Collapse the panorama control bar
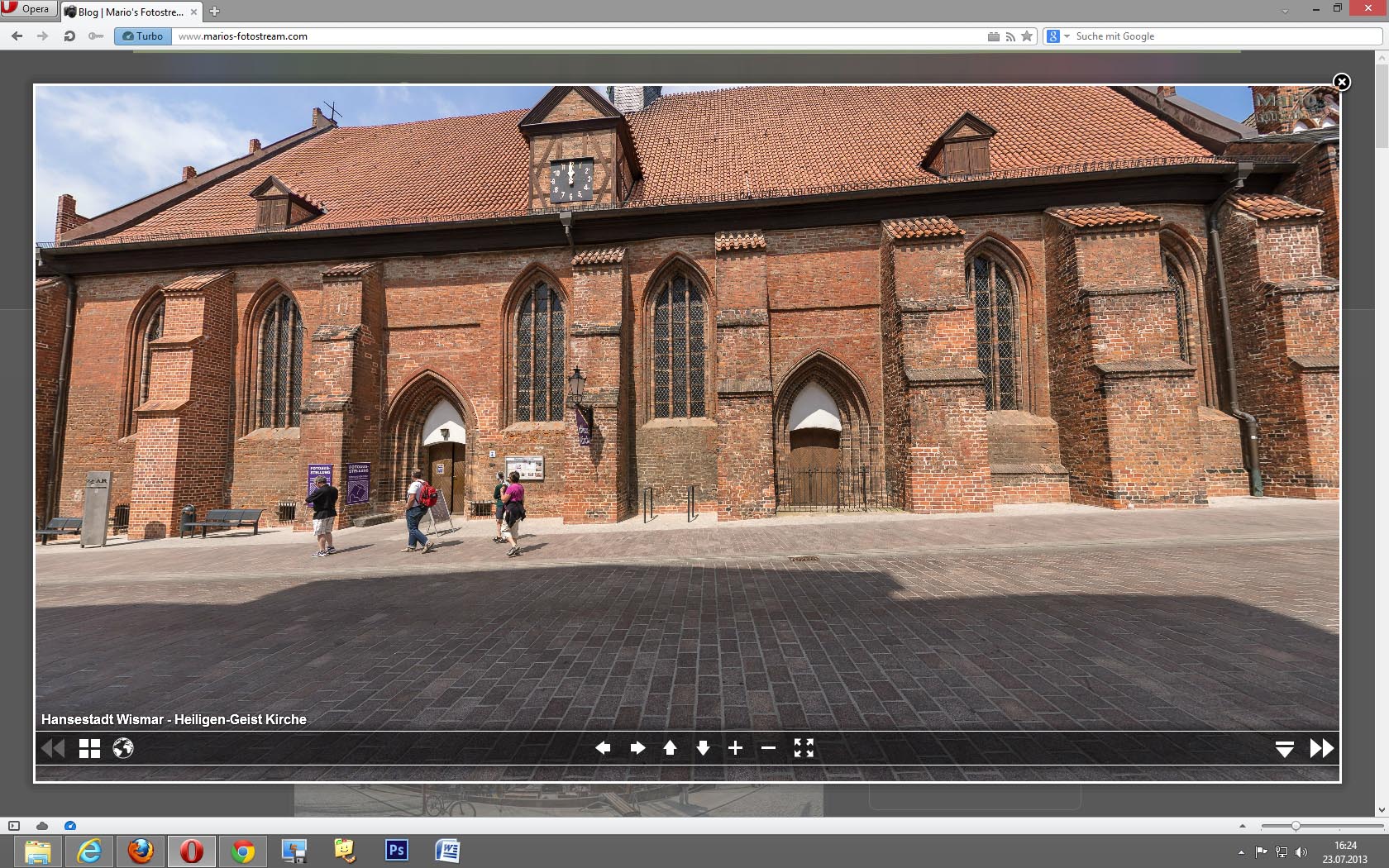Image resolution: width=1389 pixels, height=868 pixels. (1284, 749)
